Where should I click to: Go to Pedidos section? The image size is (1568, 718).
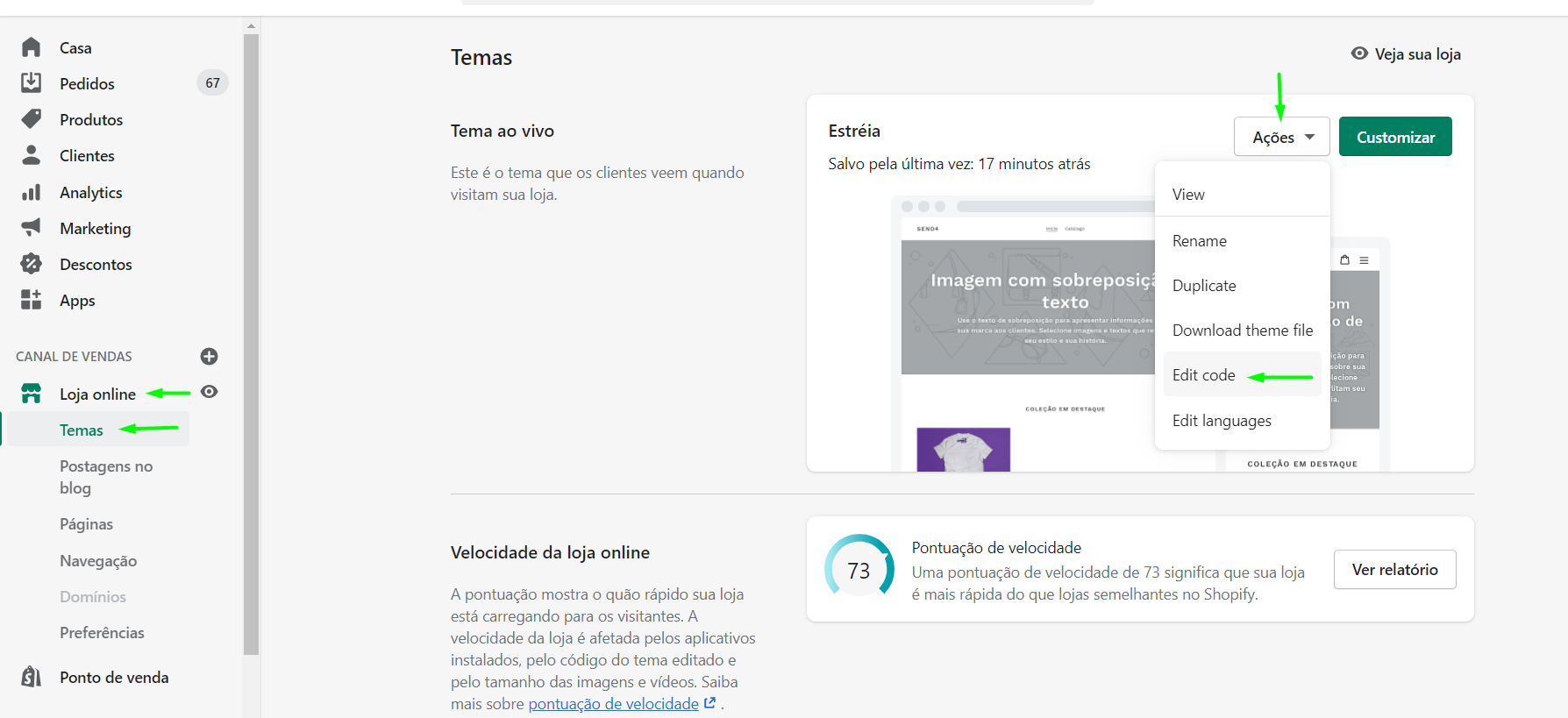[87, 84]
